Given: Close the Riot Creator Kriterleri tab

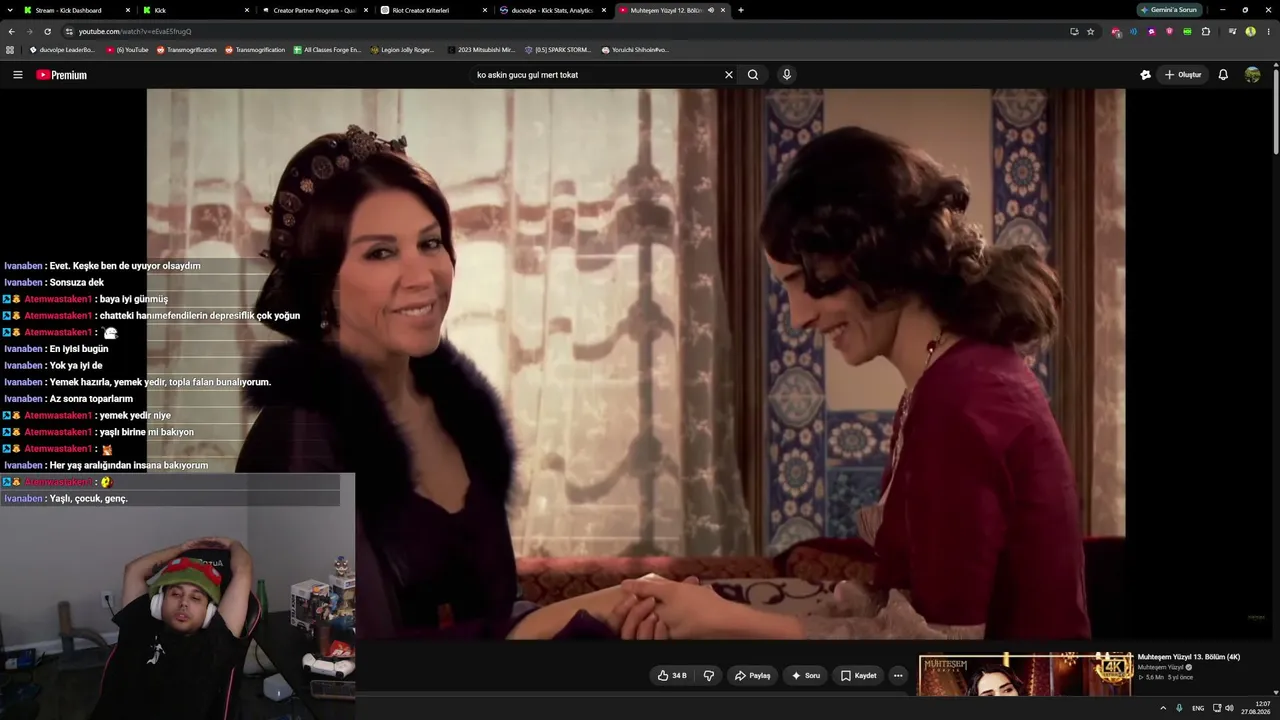Looking at the screenshot, I should (x=485, y=10).
